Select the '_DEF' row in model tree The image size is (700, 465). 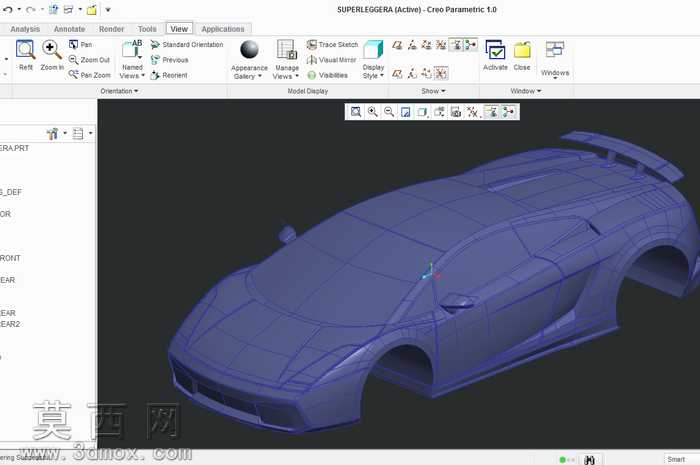[x=11, y=192]
